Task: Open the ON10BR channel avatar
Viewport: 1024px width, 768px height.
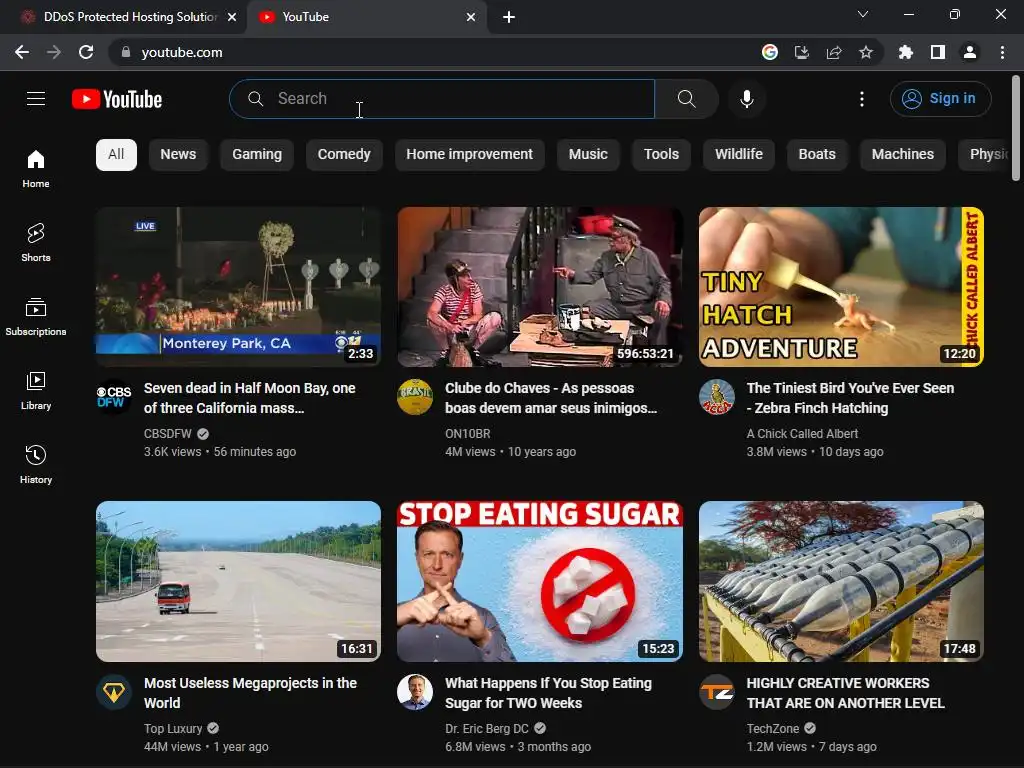Action: click(415, 396)
